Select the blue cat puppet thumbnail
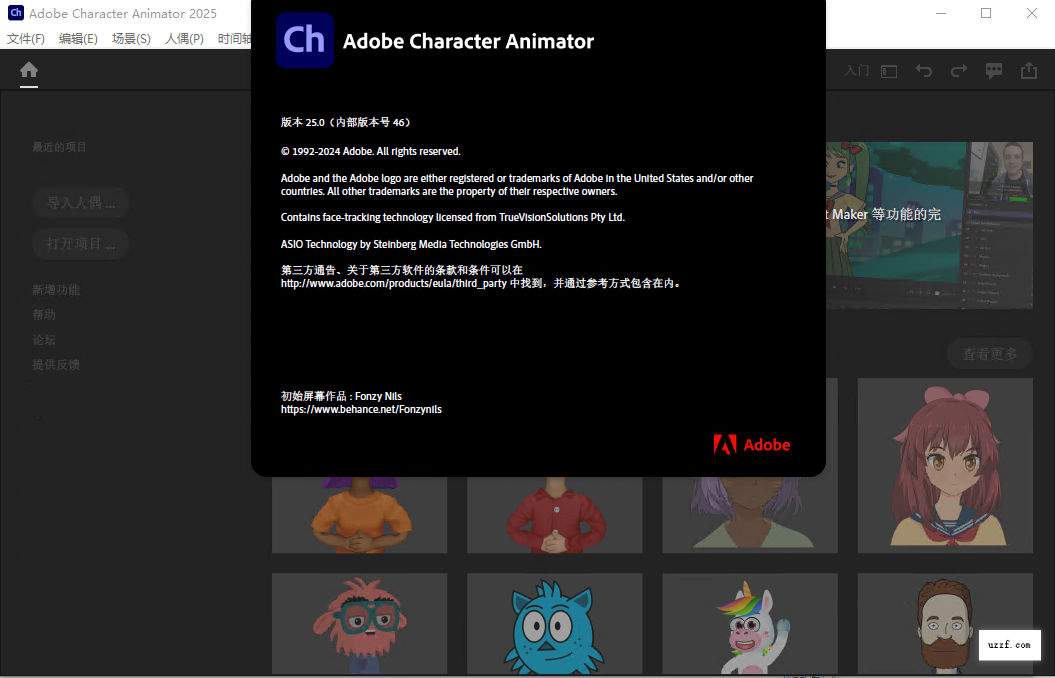 pyautogui.click(x=554, y=624)
